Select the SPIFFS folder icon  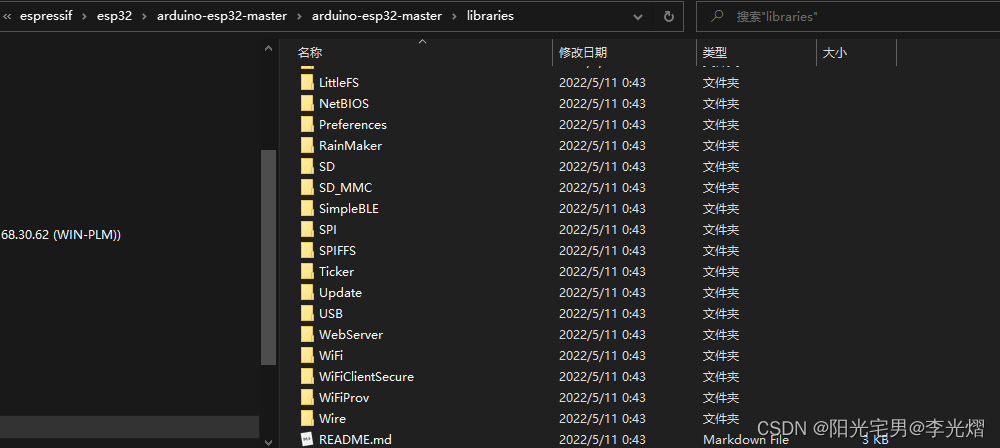click(x=307, y=251)
